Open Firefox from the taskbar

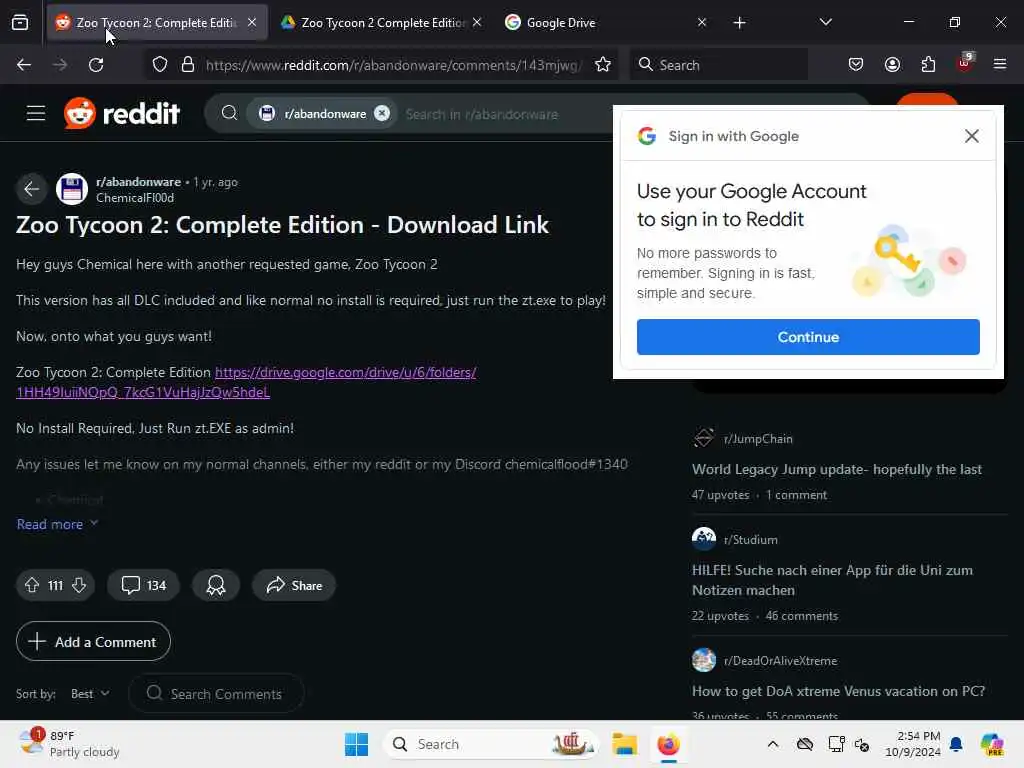tap(668, 744)
